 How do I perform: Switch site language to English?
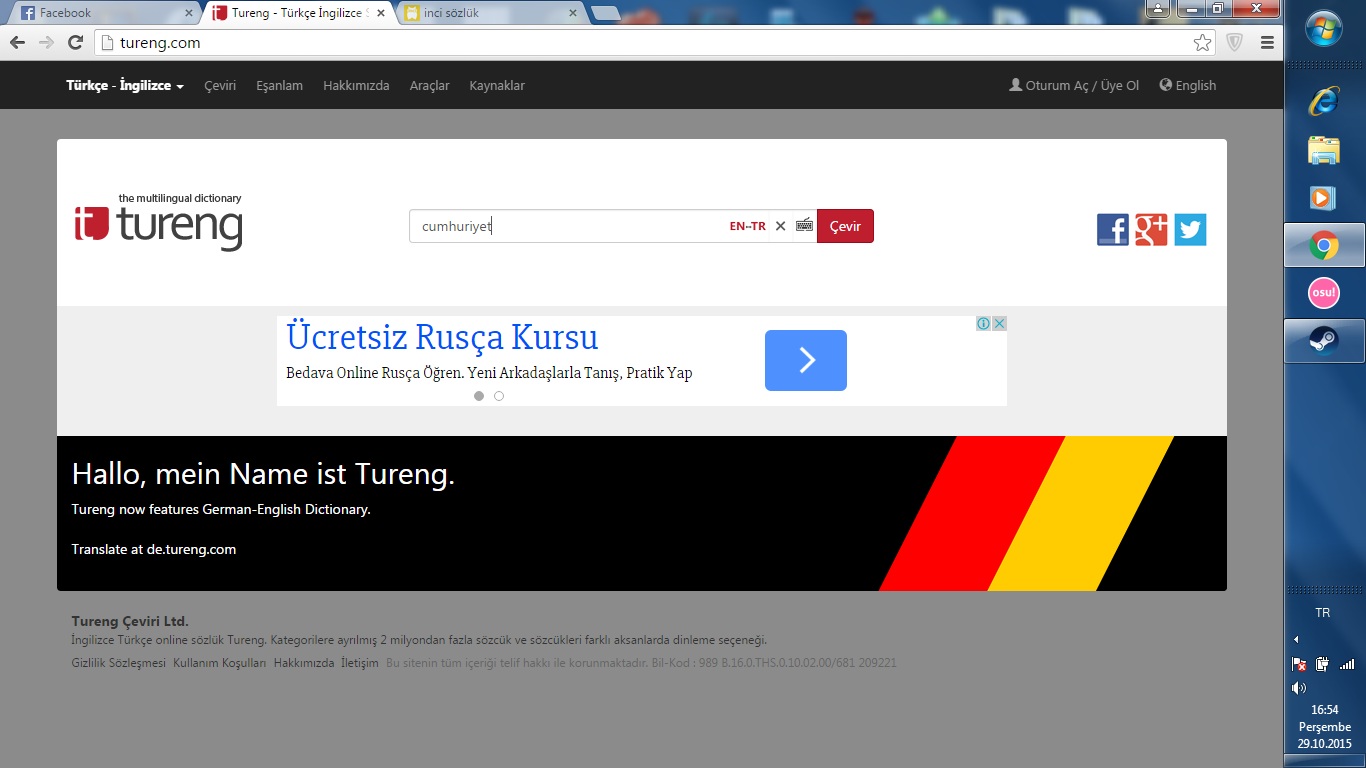pos(1188,86)
